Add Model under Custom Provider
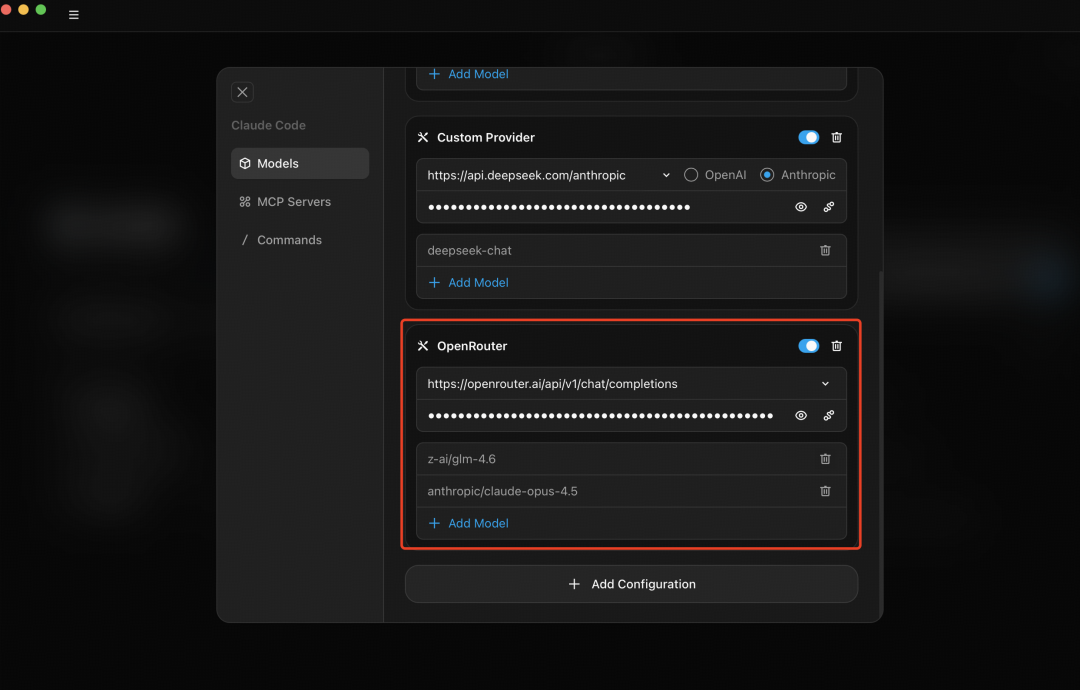This screenshot has height=690, width=1080. click(x=468, y=282)
